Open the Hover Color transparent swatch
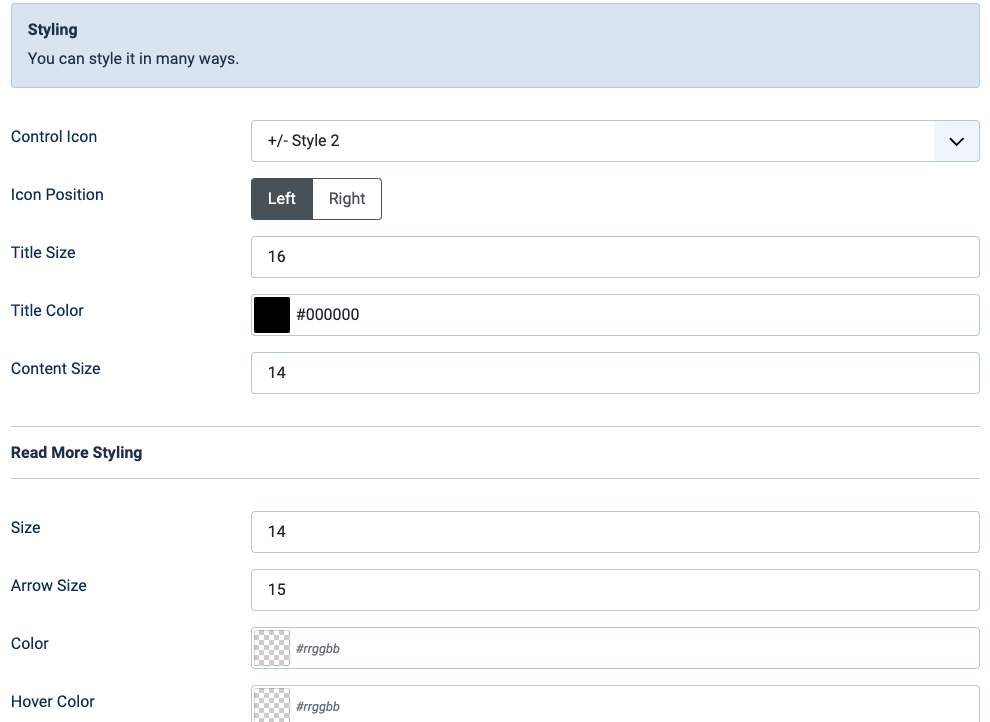Viewport: 990px width, 722px height. (272, 705)
